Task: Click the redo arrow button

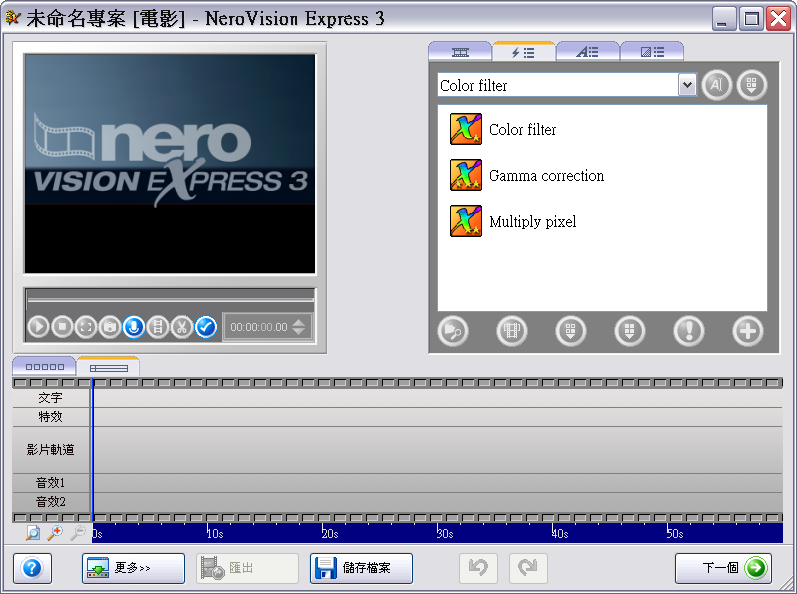Action: point(528,568)
